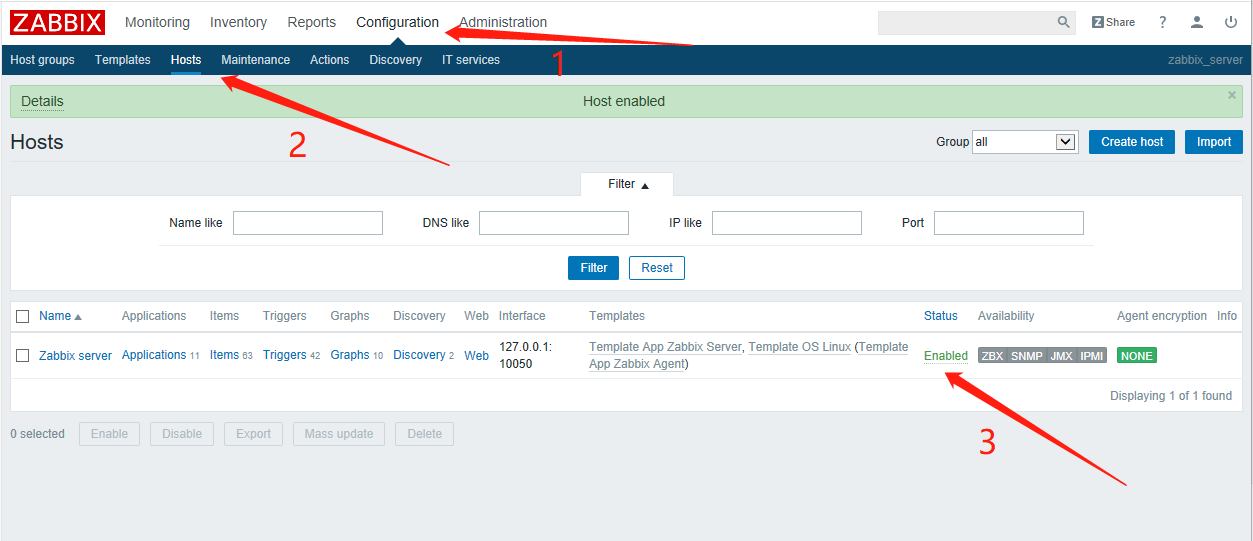Image resolution: width=1253 pixels, height=541 pixels.
Task: Click the Enable bulk action button
Action: [109, 434]
